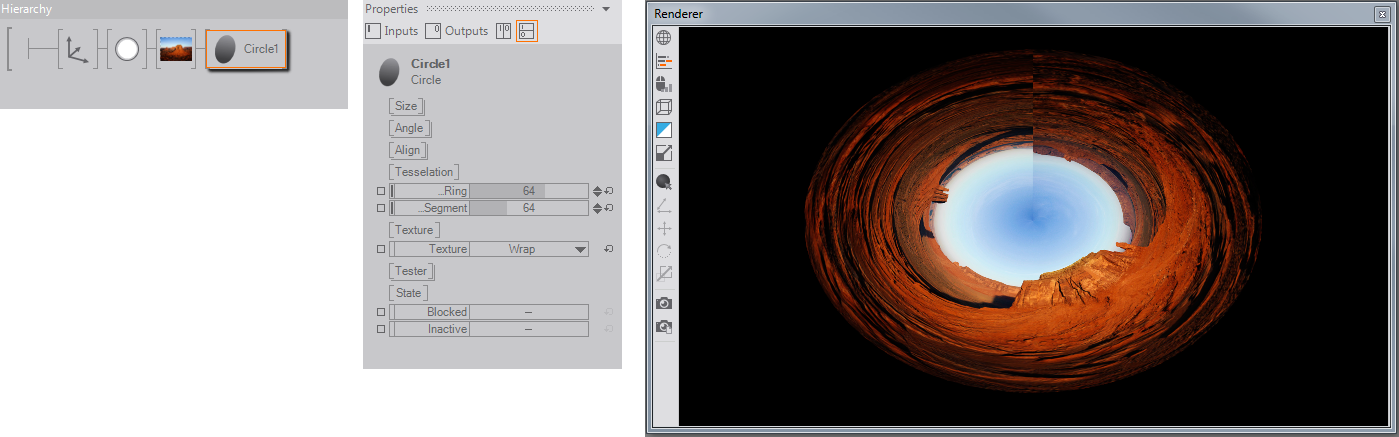
Task: Select the axis transform node in Hierarchy
Action: pos(77,49)
